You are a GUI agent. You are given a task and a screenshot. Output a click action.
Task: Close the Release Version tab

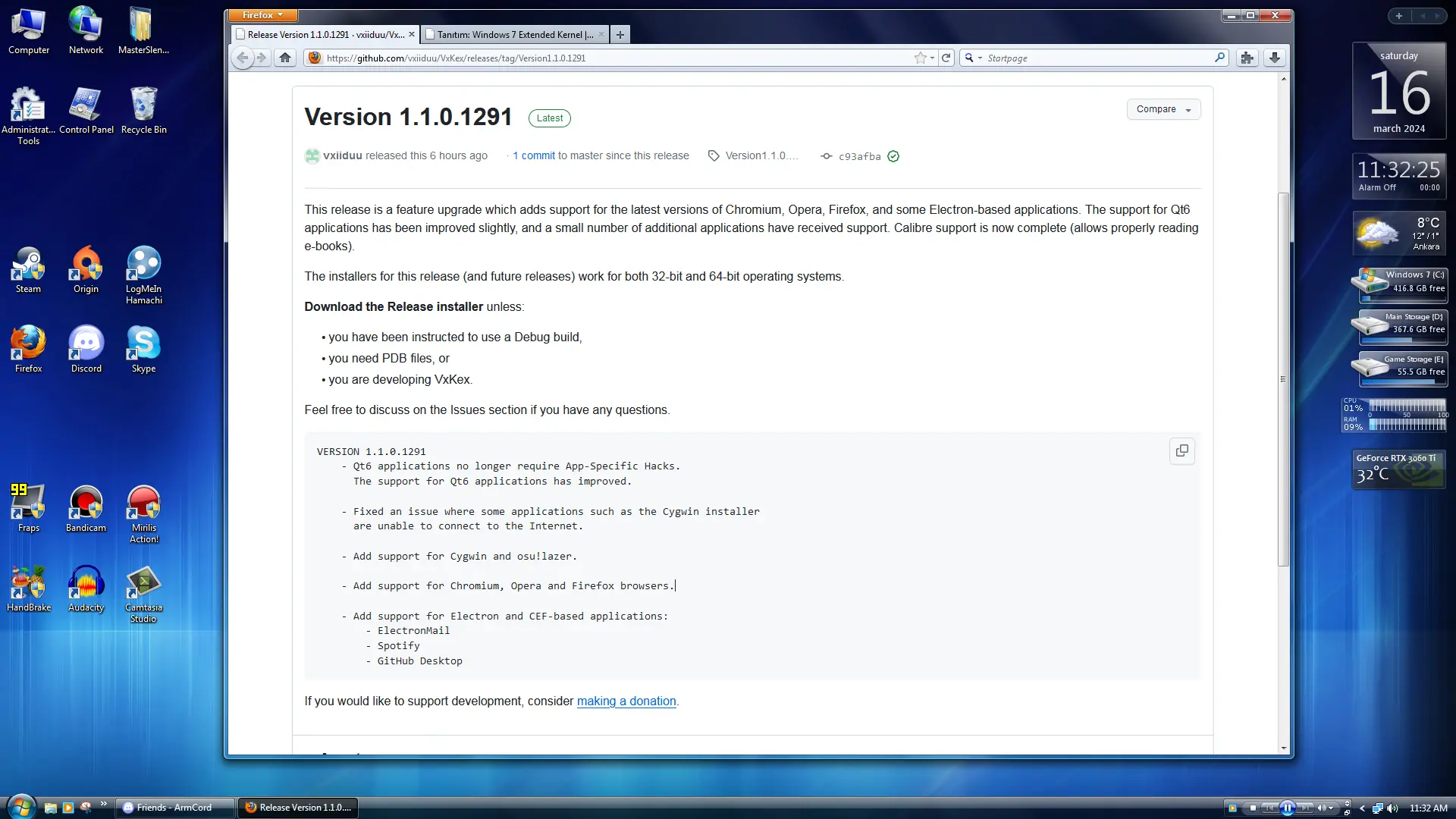tap(412, 34)
